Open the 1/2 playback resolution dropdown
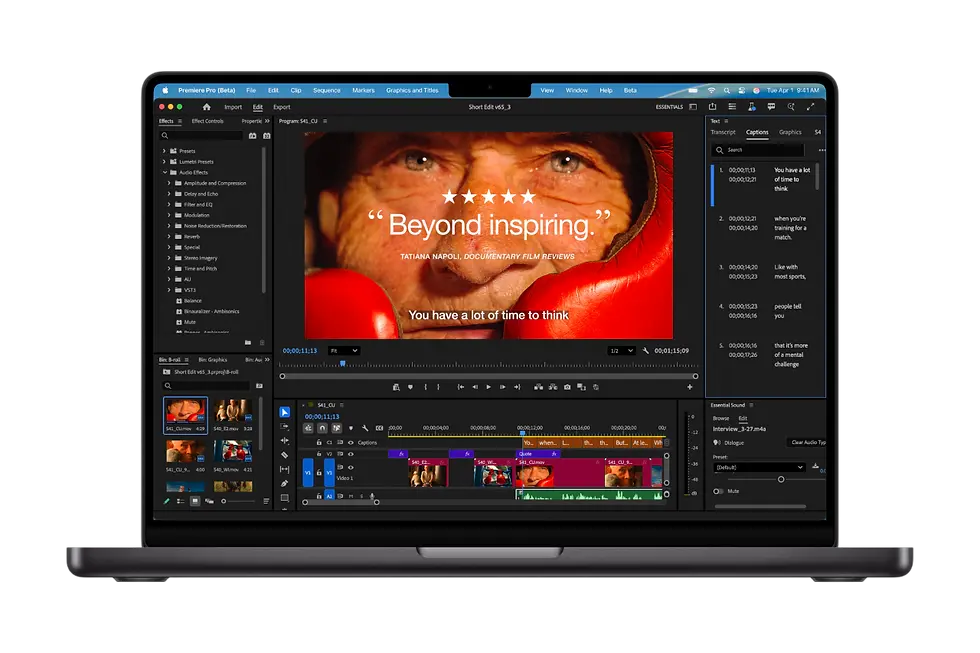Viewport: 980px width, 653px height. click(x=622, y=351)
